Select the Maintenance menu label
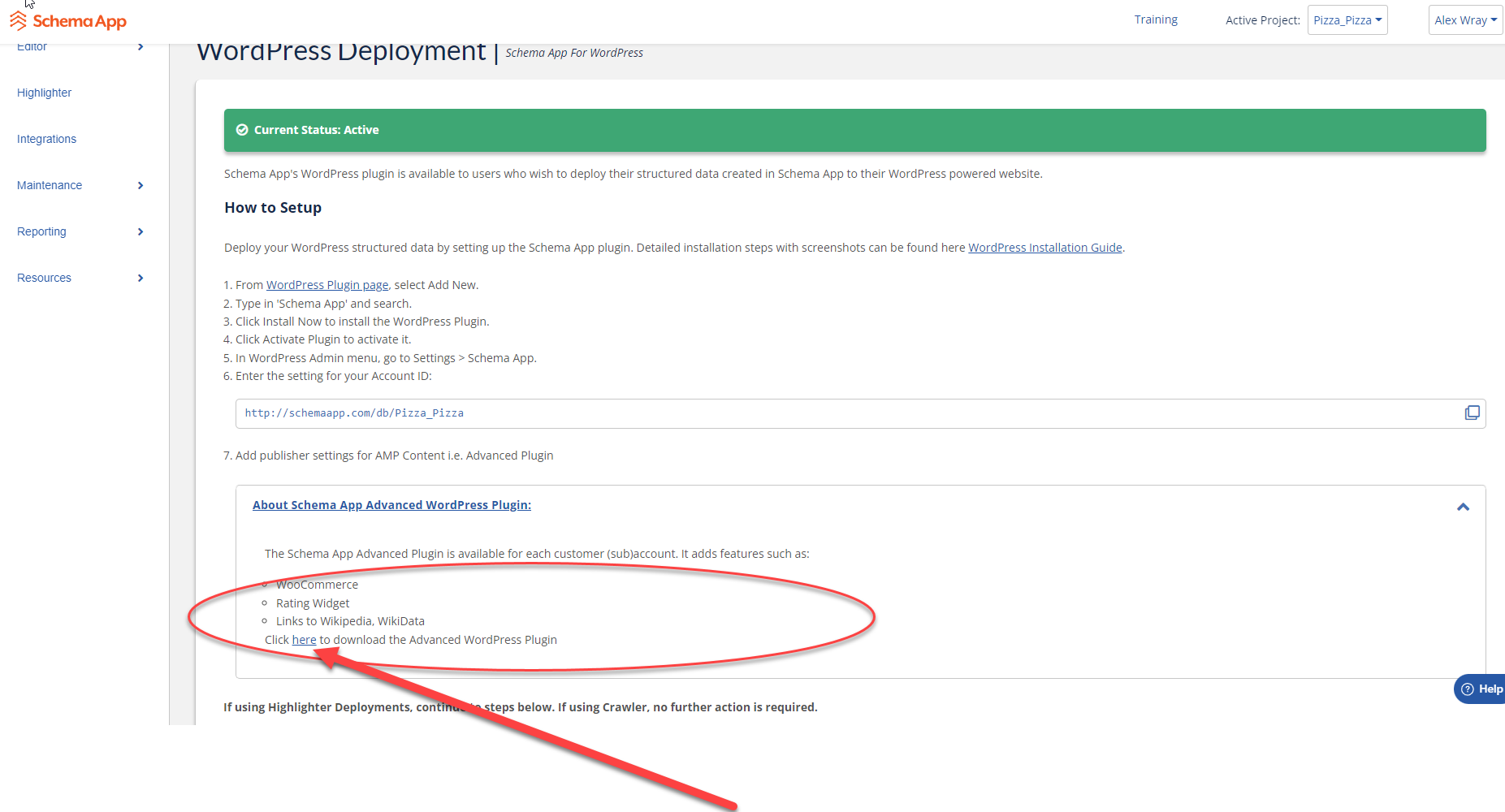This screenshot has width=1505, height=812. coord(50,185)
